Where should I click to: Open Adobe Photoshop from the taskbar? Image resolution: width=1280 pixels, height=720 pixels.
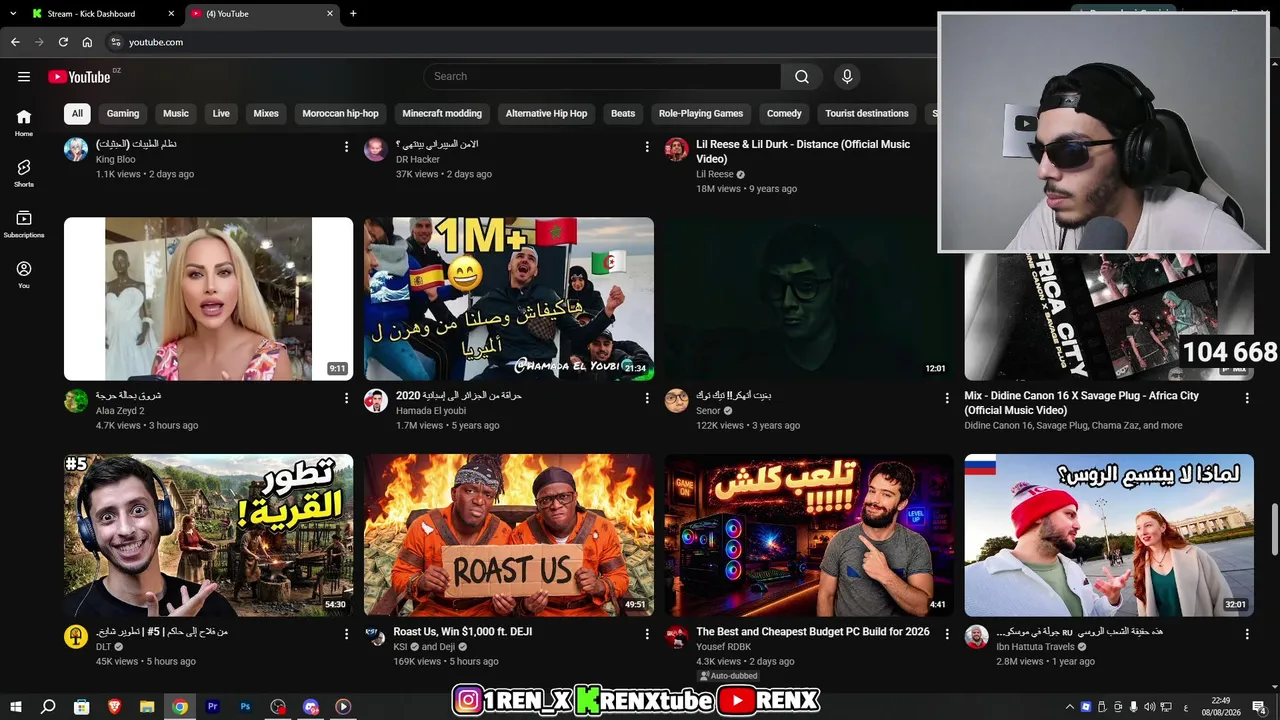[245, 706]
